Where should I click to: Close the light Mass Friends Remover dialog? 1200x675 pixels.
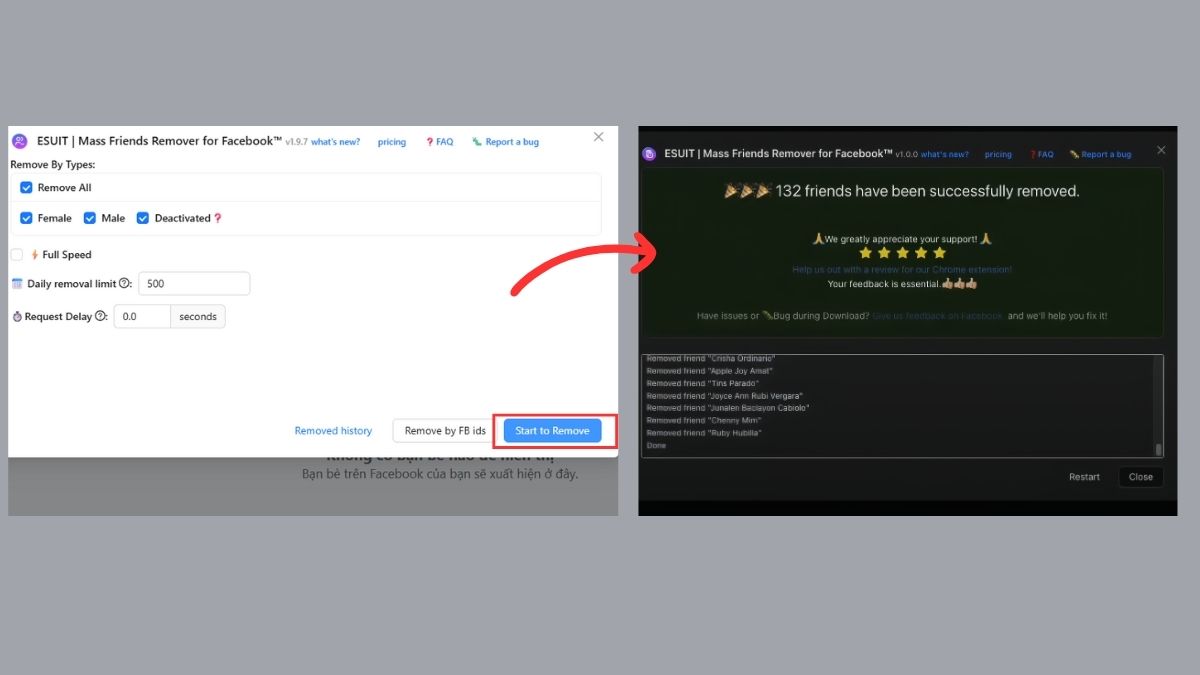599,137
